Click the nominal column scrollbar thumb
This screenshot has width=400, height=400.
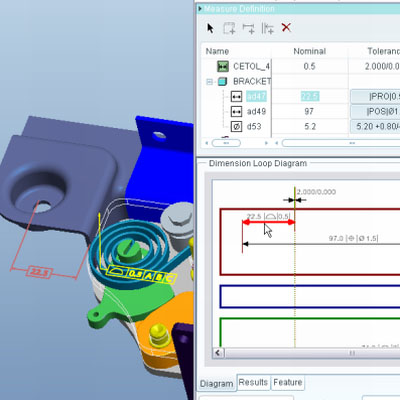(341, 143)
